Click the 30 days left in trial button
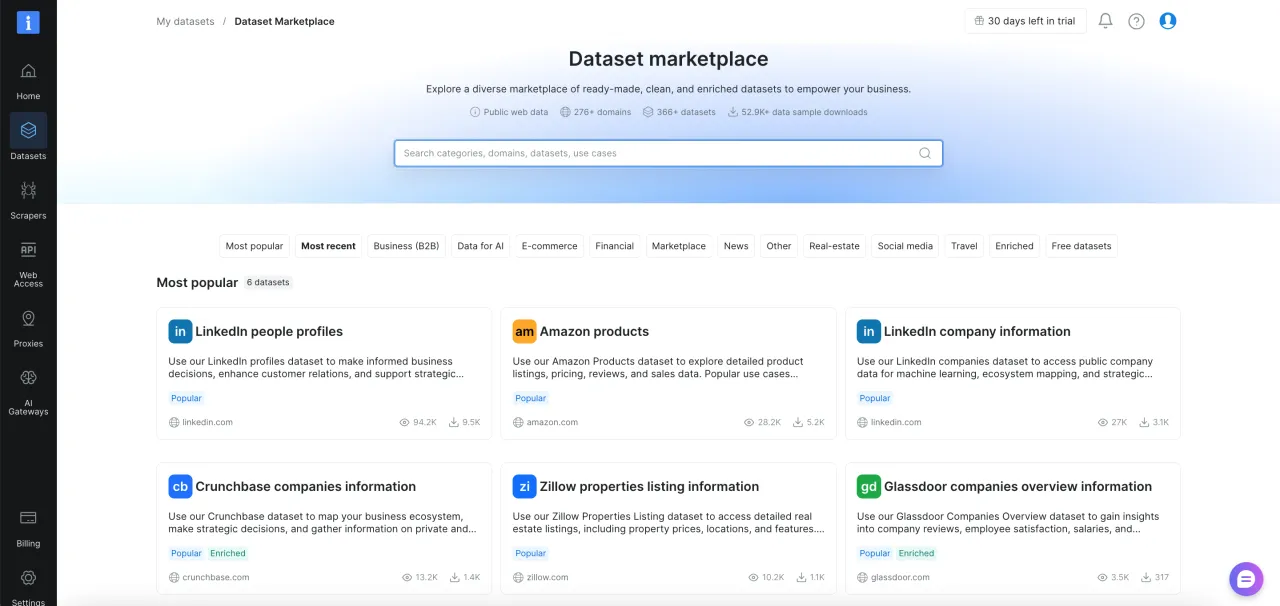The width and height of the screenshot is (1280, 606). pos(1025,21)
